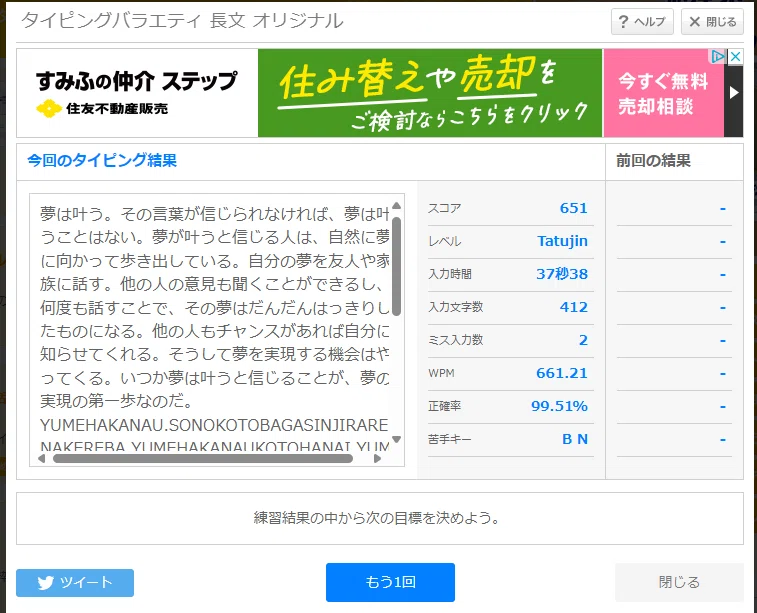Select the 入力時間 value 37秒38
The height and width of the screenshot is (613, 757).
(x=562, y=274)
